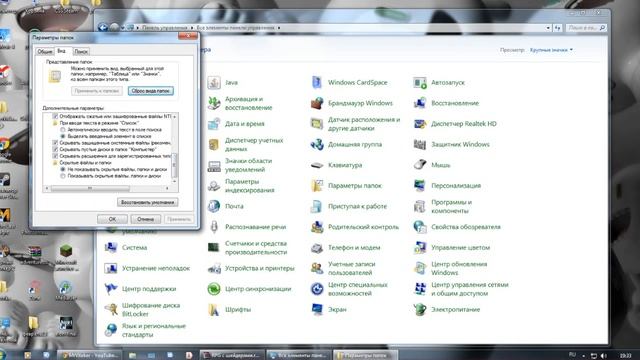The height and width of the screenshot is (360, 640).
Task: Expand the address bar history dropdown arrow
Action: [548, 28]
